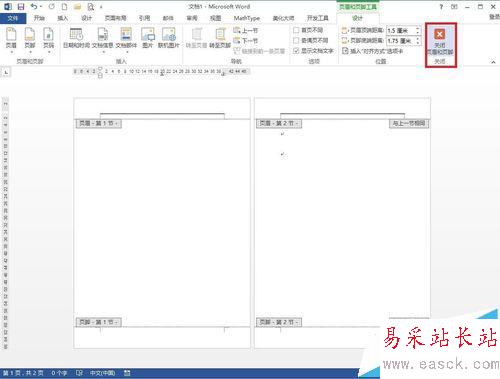Switch to the Insert (插入) tab
Viewport: 500px width, 379px height.
click(x=62, y=18)
